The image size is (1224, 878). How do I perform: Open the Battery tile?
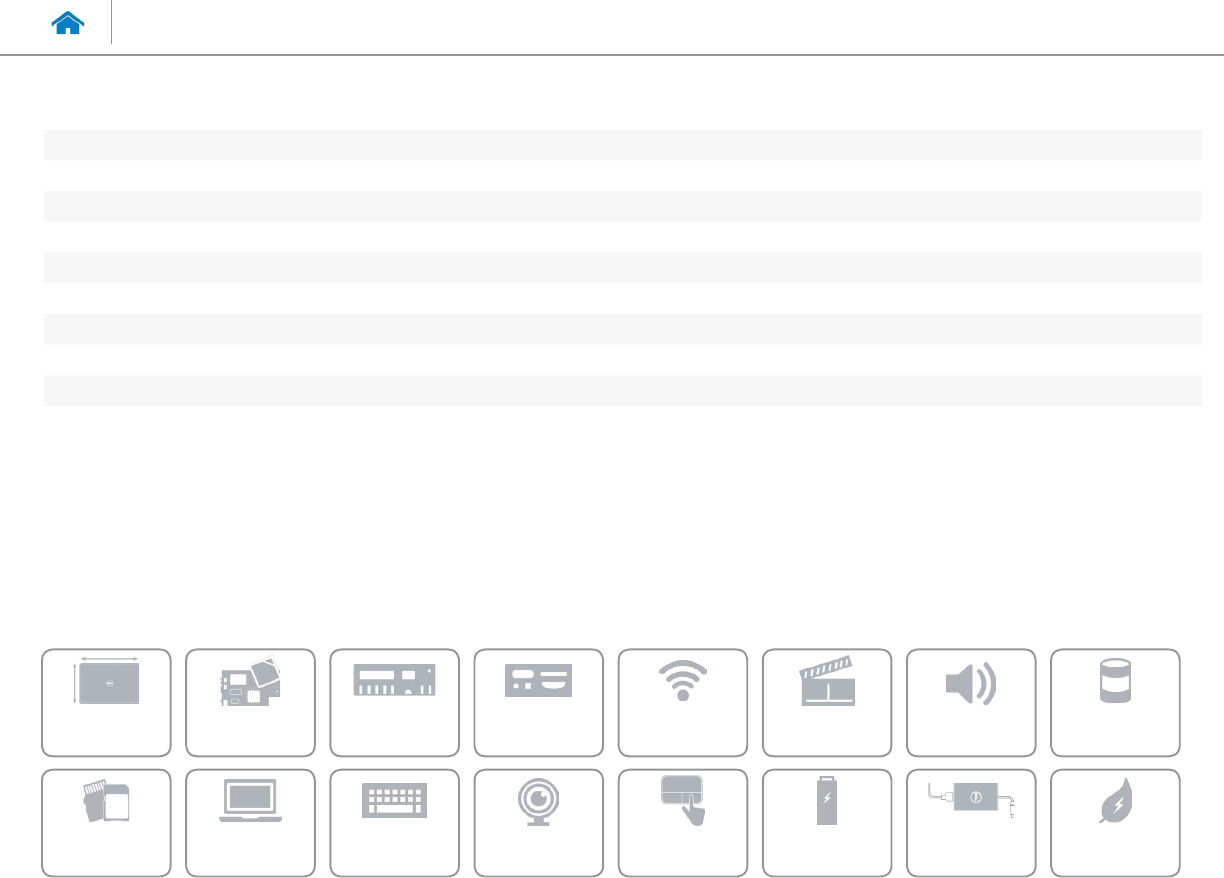click(826, 822)
